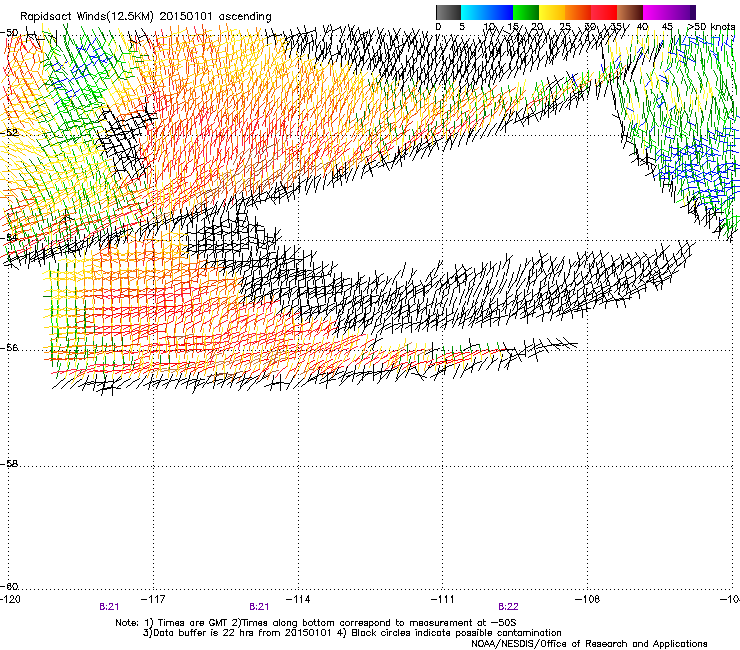740x650 pixels.
Task: Click the title 'Rapidsact Winds(12.5KM) 20150101 ascending'
Action: (x=146, y=17)
